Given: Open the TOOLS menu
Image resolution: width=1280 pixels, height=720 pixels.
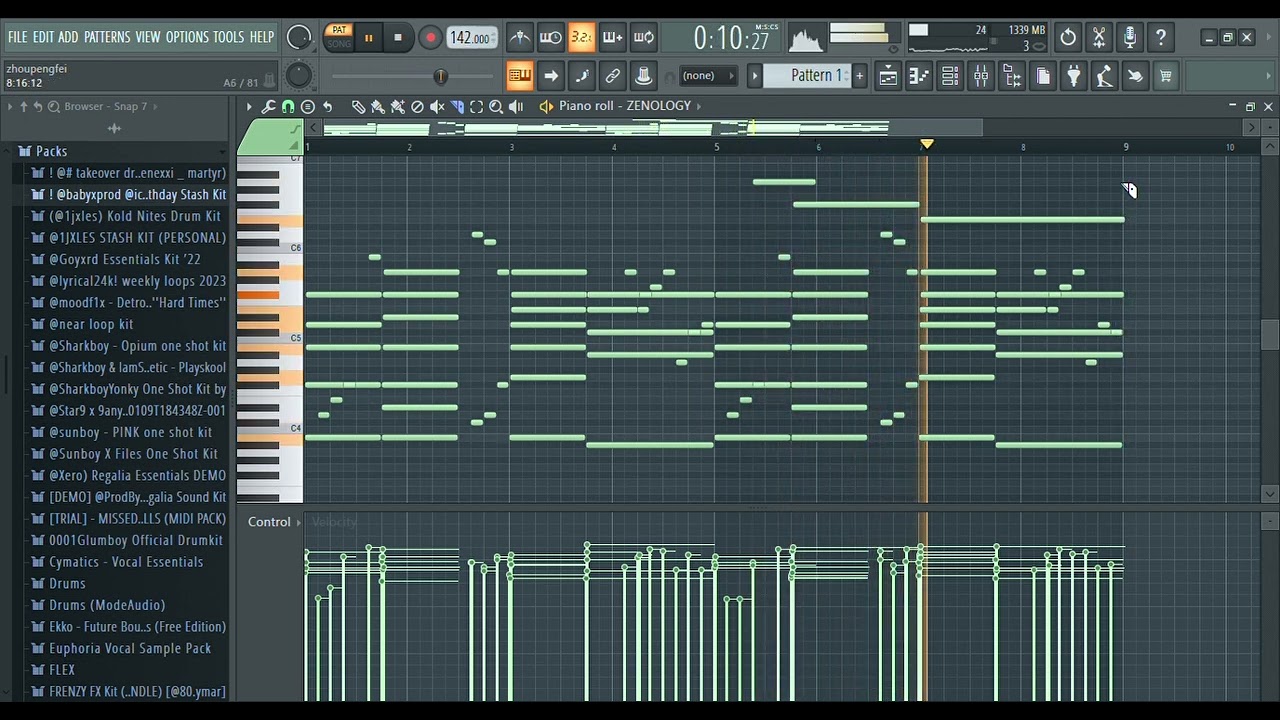Looking at the screenshot, I should (x=228, y=37).
